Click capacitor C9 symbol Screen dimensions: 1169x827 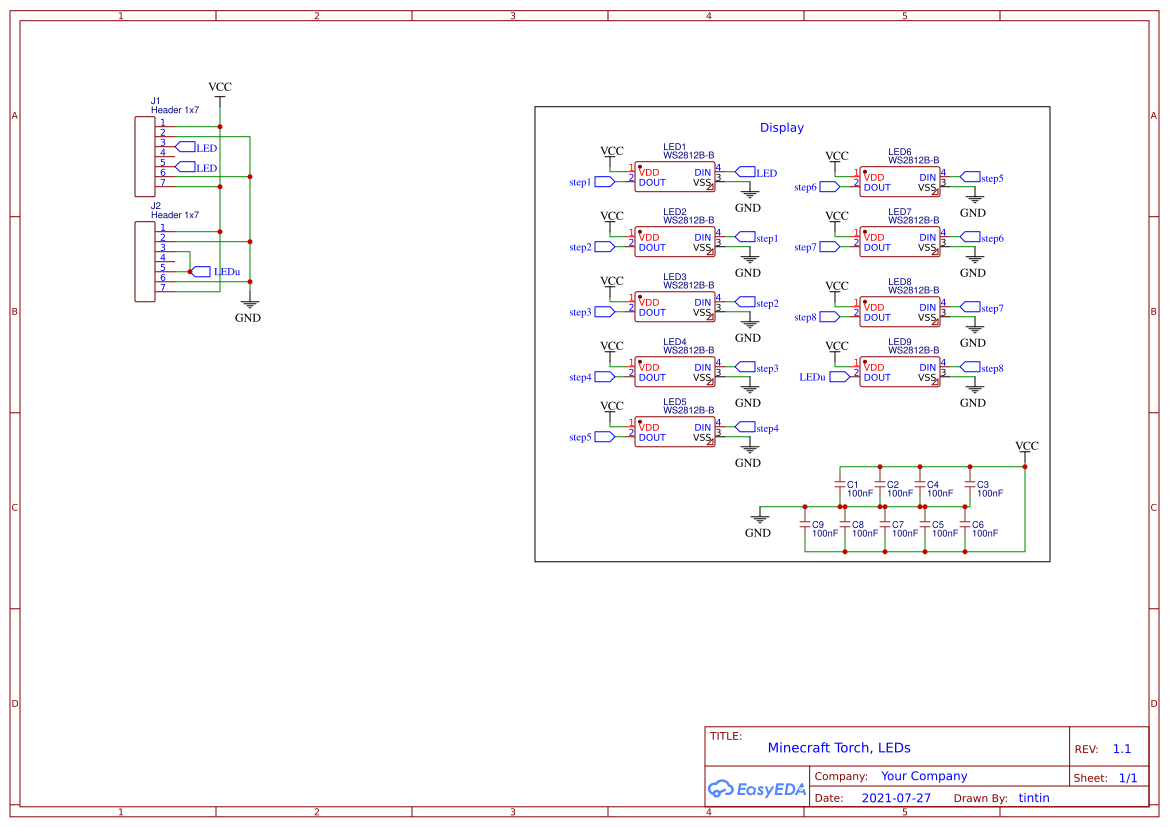pyautogui.click(x=805, y=526)
